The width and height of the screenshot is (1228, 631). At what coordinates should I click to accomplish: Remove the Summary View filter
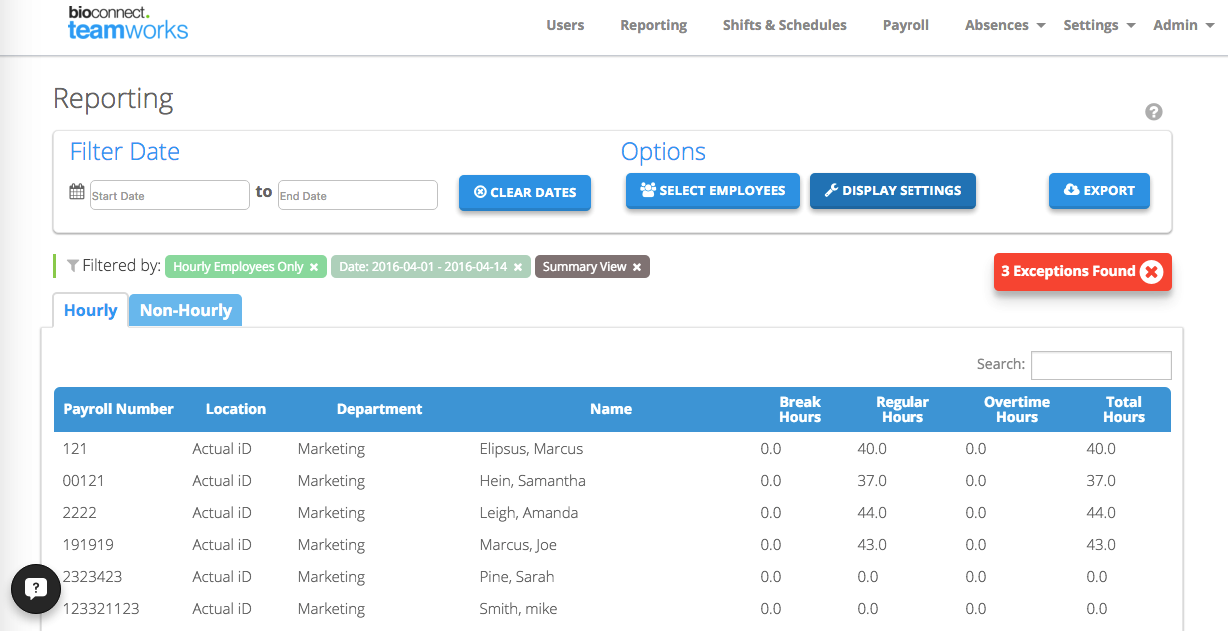coord(637,267)
